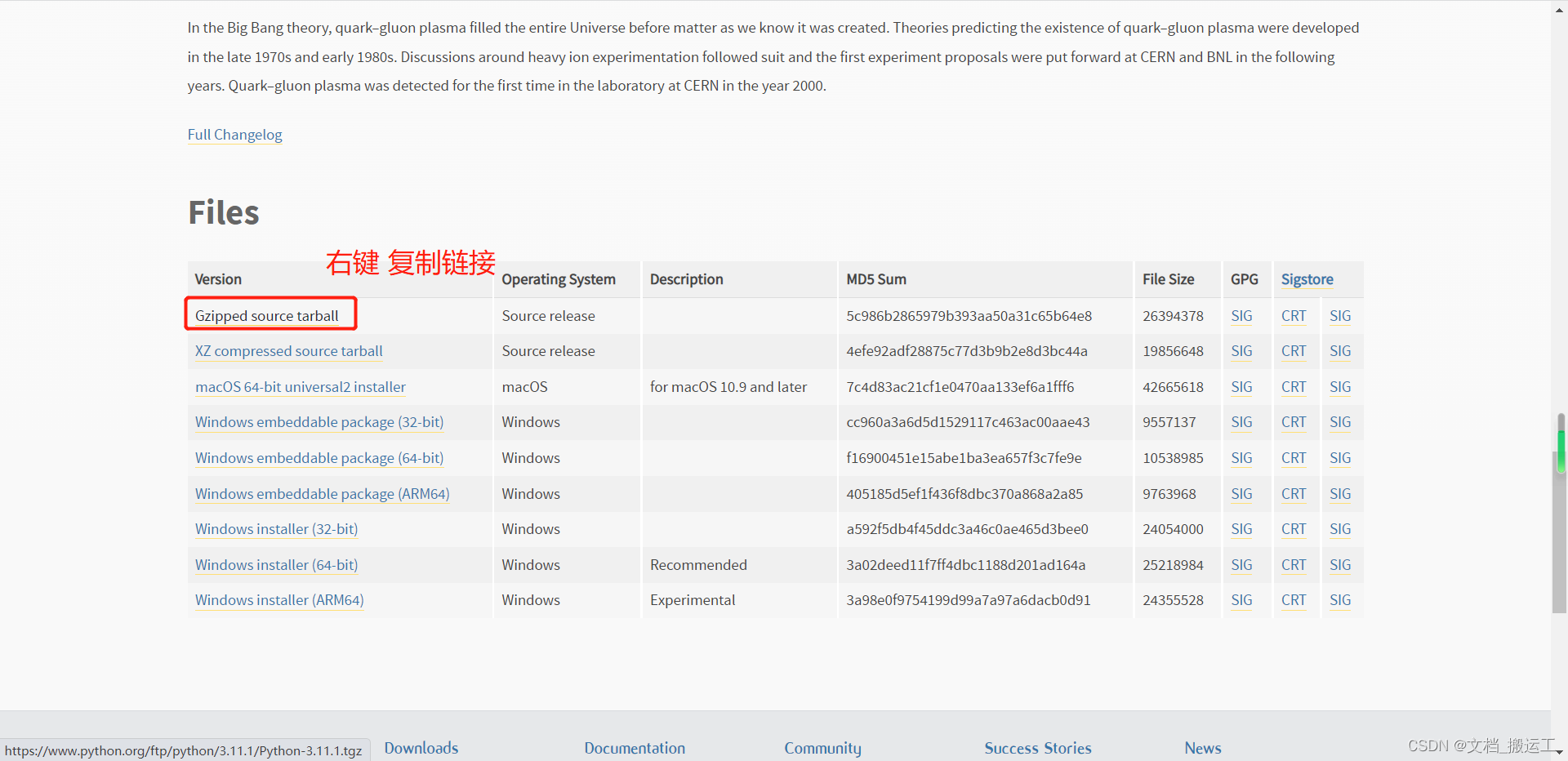Open CRT for Windows installer (ARM64) row
Screen dimensions: 1568x761
click(1294, 600)
